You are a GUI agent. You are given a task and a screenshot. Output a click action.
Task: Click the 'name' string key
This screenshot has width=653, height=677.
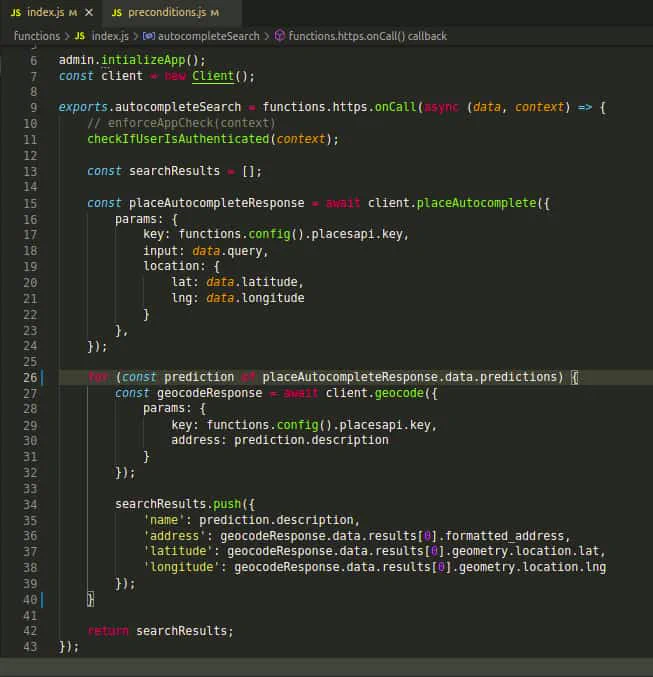pyautogui.click(x=164, y=520)
